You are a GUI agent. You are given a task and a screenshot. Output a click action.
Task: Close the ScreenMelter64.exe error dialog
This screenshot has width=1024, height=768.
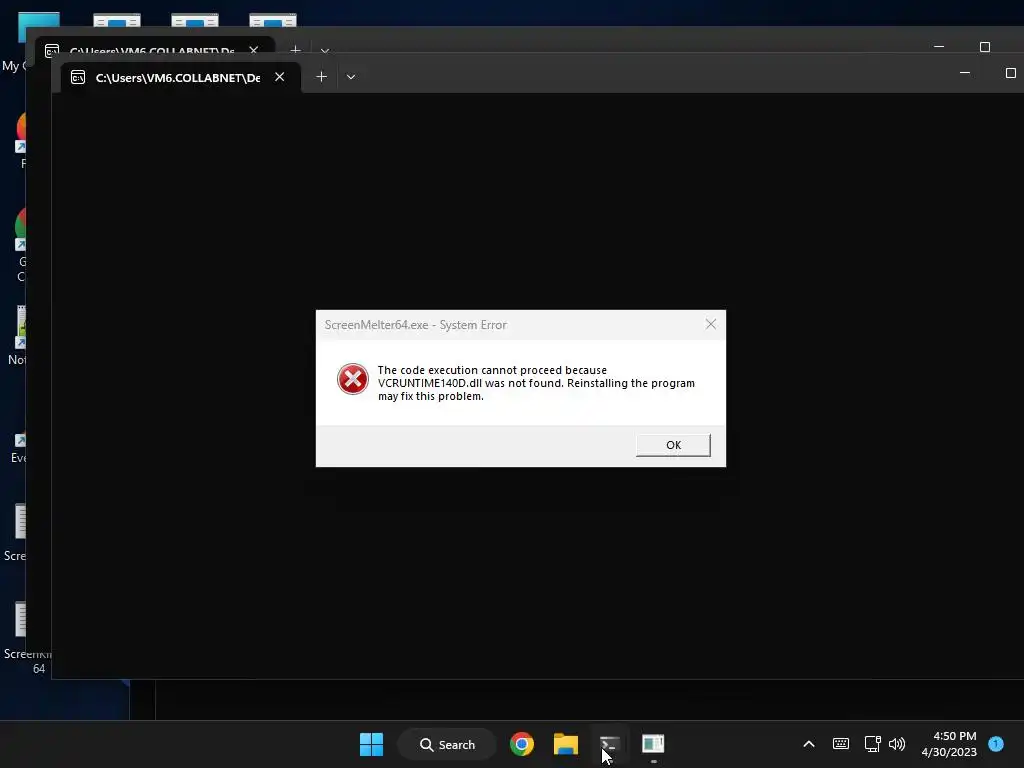711,325
